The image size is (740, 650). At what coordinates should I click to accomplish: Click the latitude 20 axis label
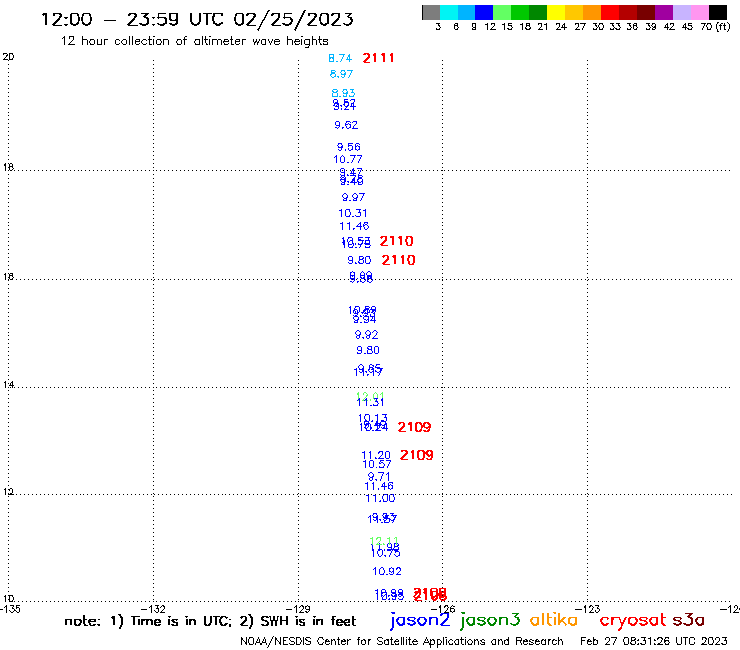(x=8, y=57)
